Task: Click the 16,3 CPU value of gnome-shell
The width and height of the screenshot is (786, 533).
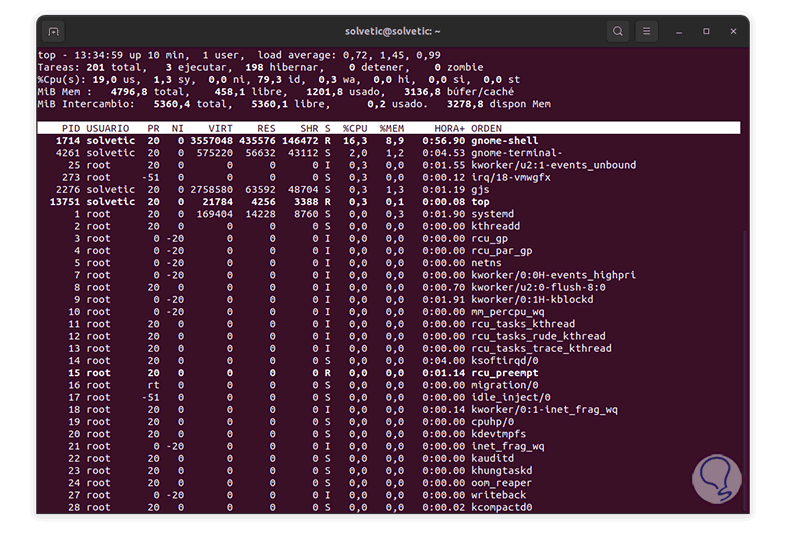Action: pos(355,141)
